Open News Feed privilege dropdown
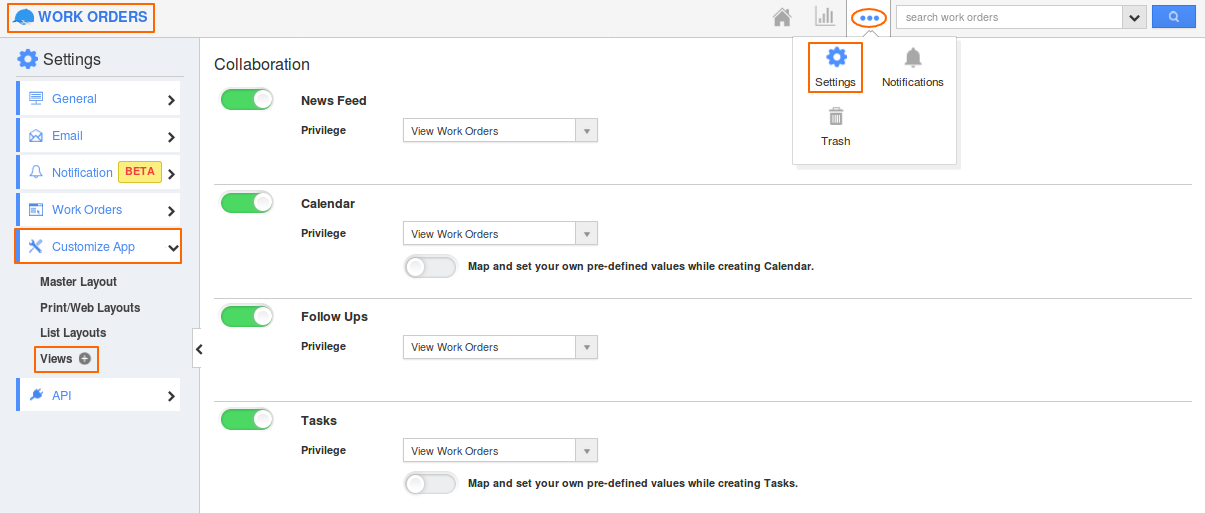Viewport: 1205px width, 513px height. [x=500, y=131]
